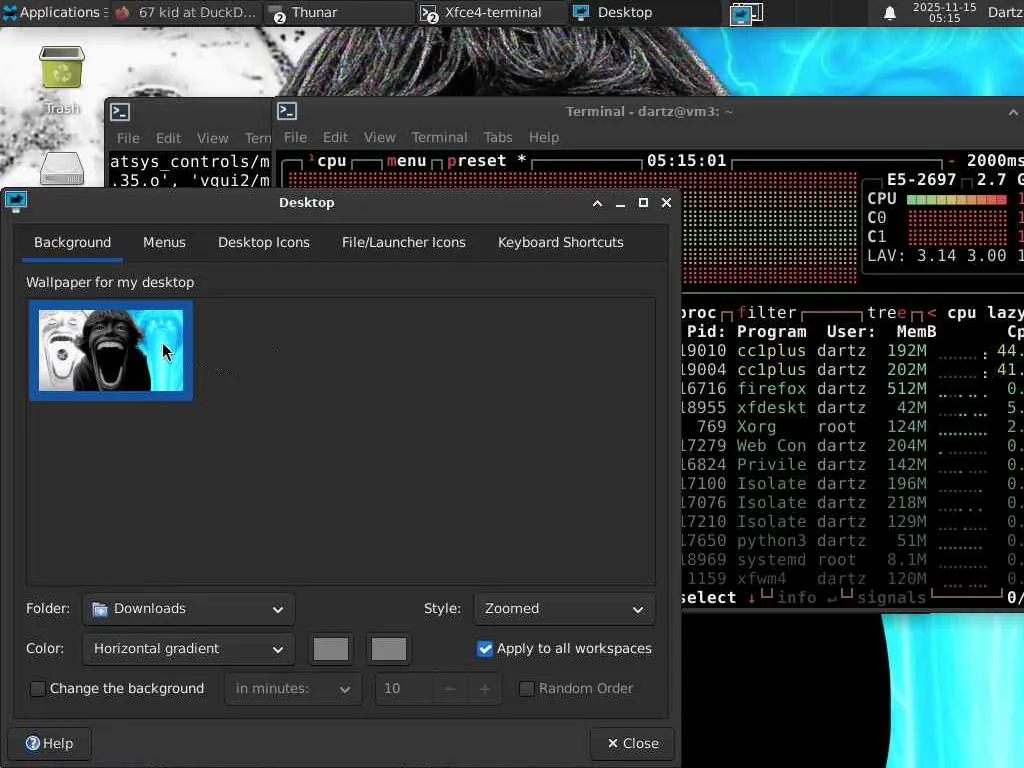Switch to the Background tab

[72, 242]
